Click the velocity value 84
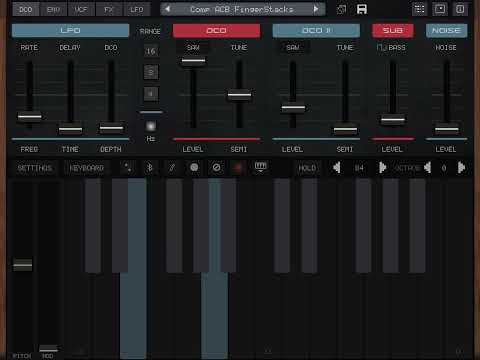 tap(359, 168)
